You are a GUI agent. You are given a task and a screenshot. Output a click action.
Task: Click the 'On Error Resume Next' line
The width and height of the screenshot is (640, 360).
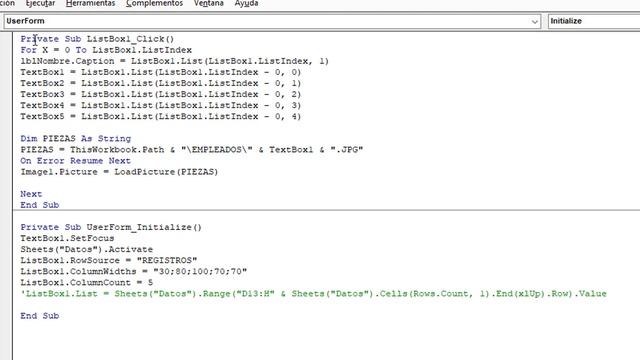(76, 160)
